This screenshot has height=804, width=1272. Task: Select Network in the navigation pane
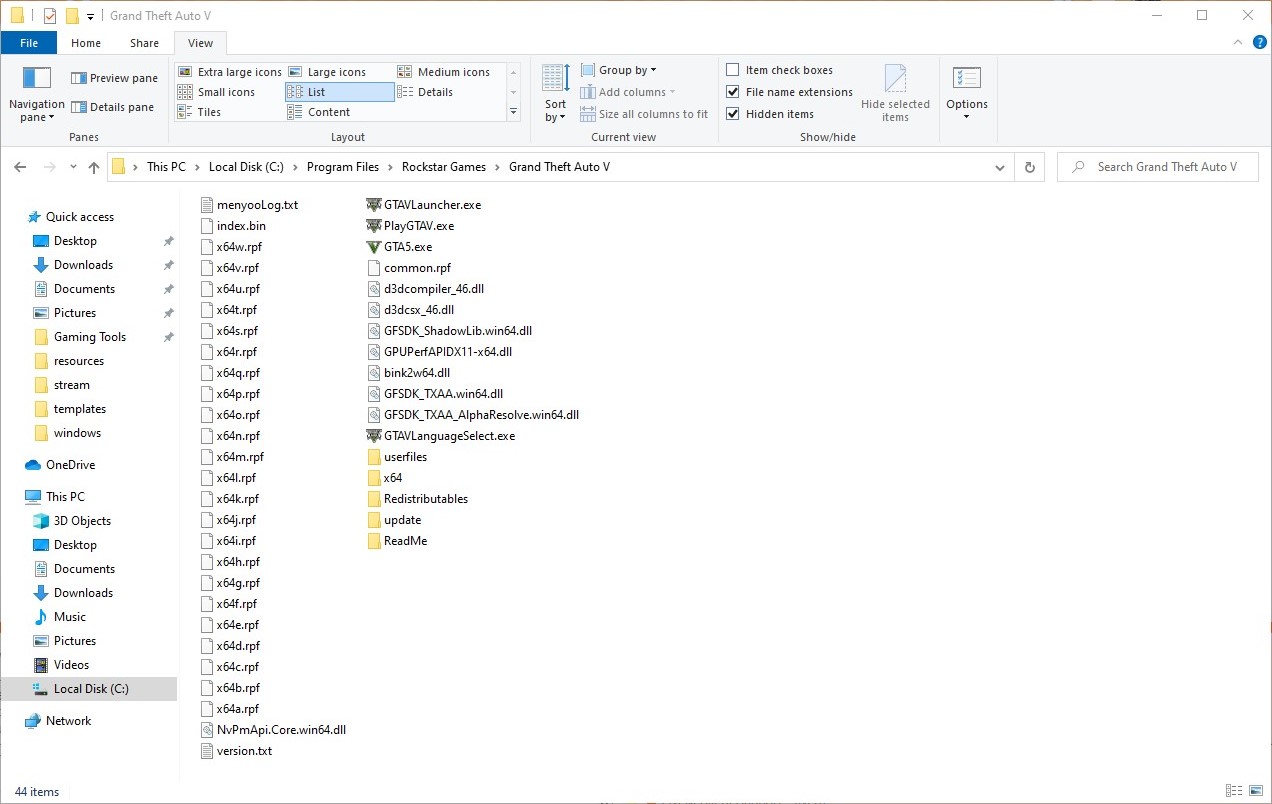pyautogui.click(x=68, y=721)
